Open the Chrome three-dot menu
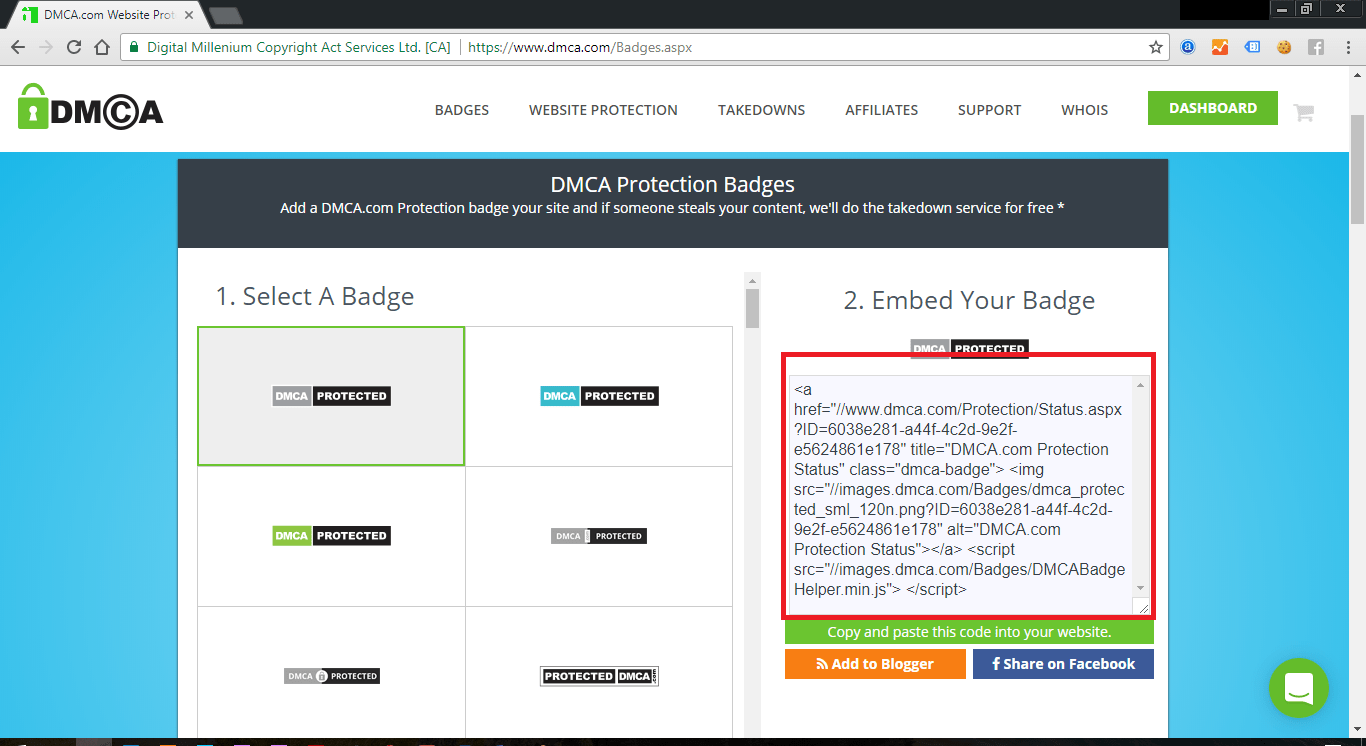The width and height of the screenshot is (1366, 746). [1347, 46]
